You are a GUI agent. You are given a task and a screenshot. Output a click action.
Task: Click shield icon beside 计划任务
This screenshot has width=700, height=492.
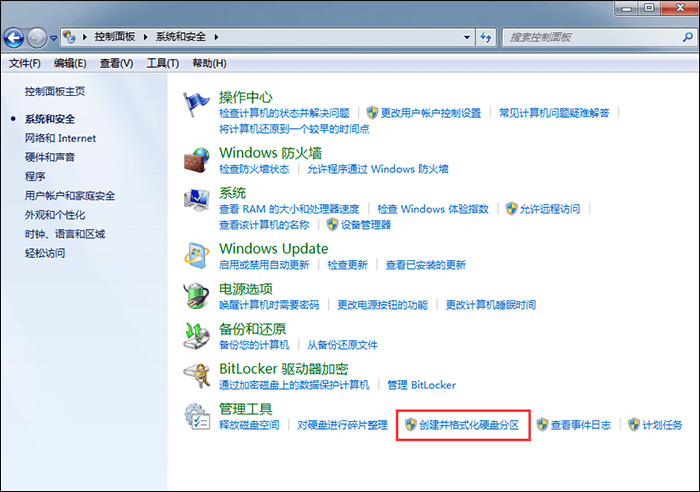click(634, 425)
